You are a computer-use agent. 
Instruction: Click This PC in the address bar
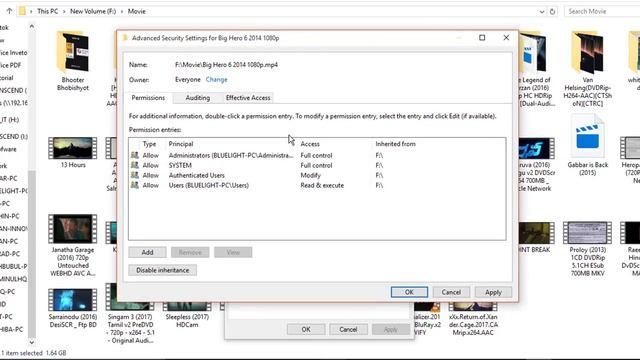click(47, 11)
